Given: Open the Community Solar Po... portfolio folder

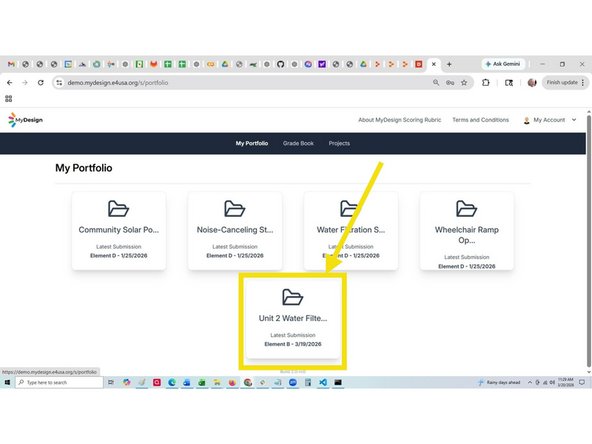Looking at the screenshot, I should click(x=119, y=231).
